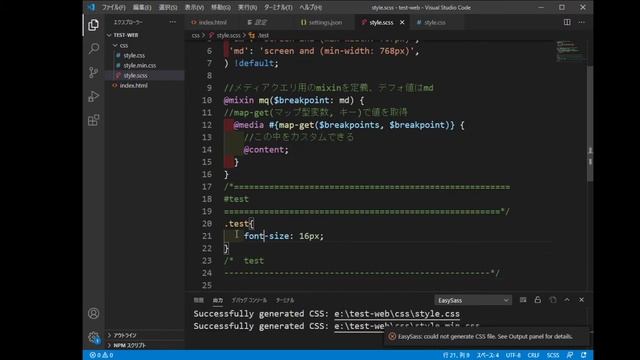Switch to the デバッグコンソール panel tab
Screen dimensions: 640x360
click(249, 300)
